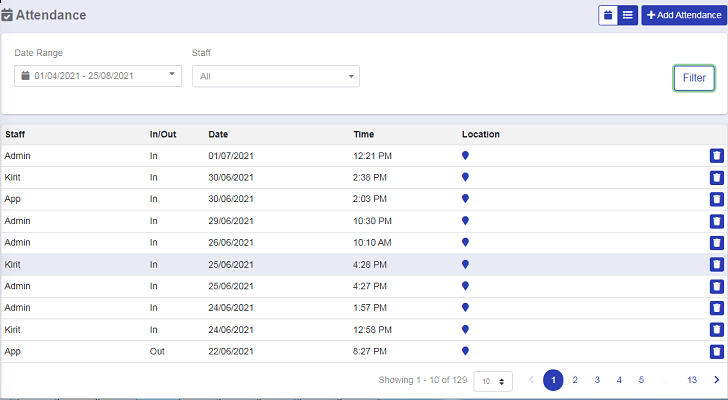728x400 pixels.
Task: Show location pin for App 22/06/2021
Action: (x=465, y=351)
